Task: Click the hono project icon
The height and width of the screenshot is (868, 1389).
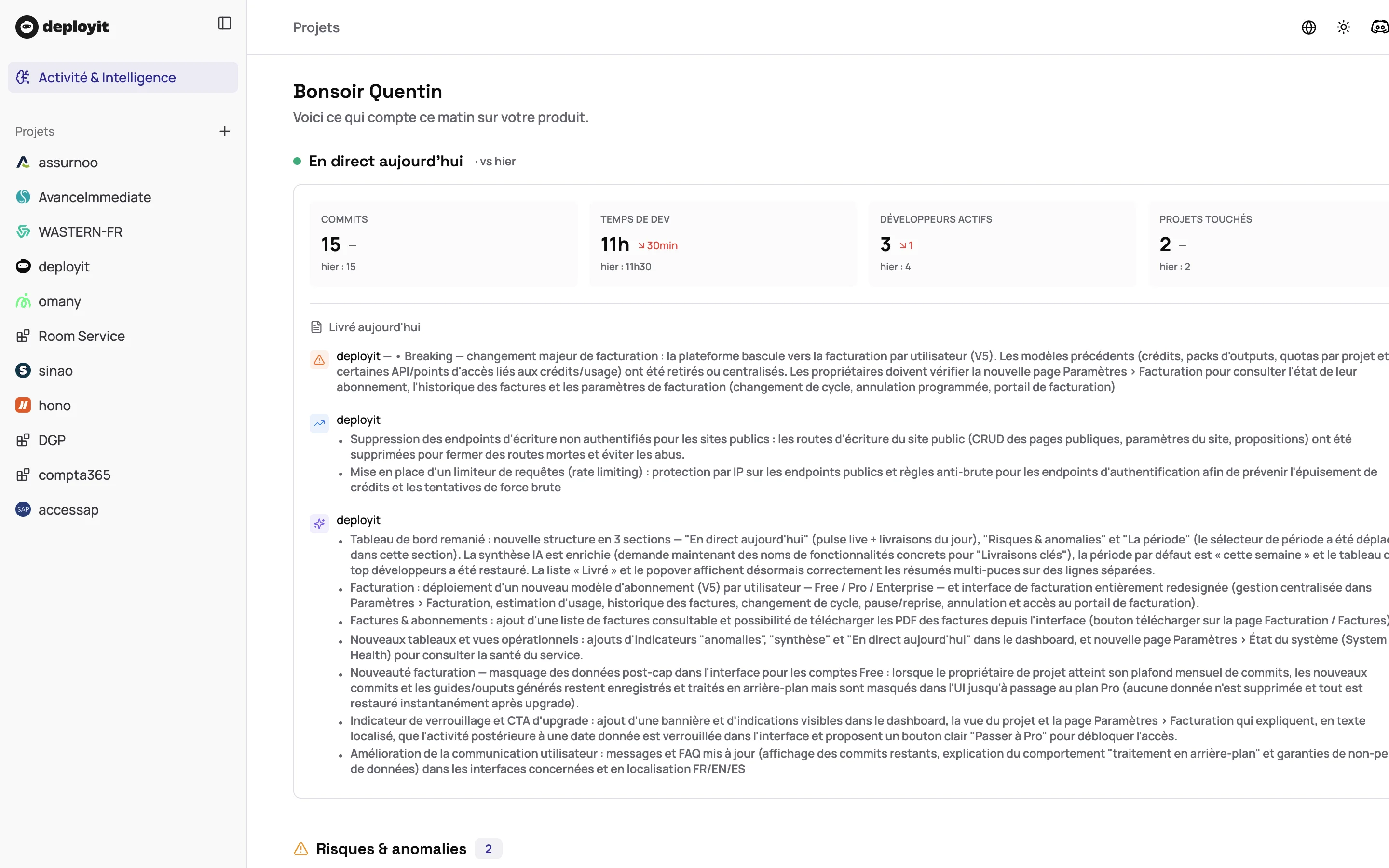Action: (23, 405)
